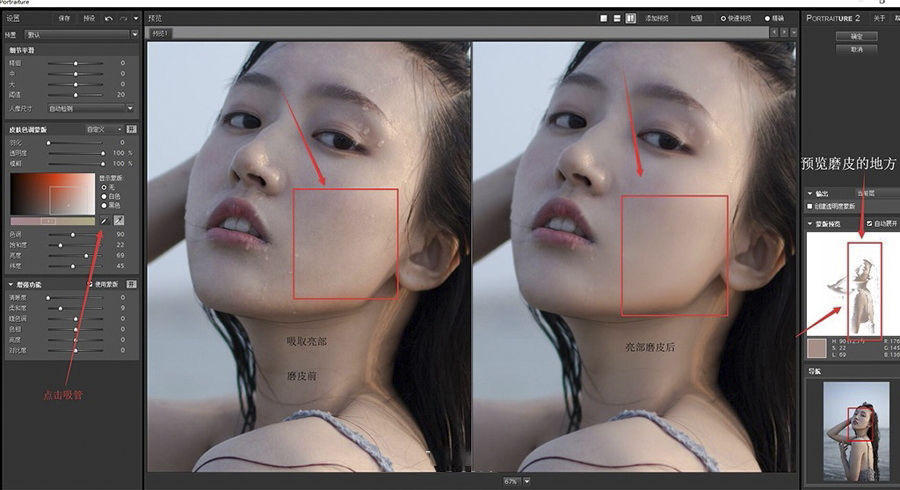Viewport: 900px width, 490px height.
Task: Click inside the skin tone color gradient picker
Action: pos(53,194)
